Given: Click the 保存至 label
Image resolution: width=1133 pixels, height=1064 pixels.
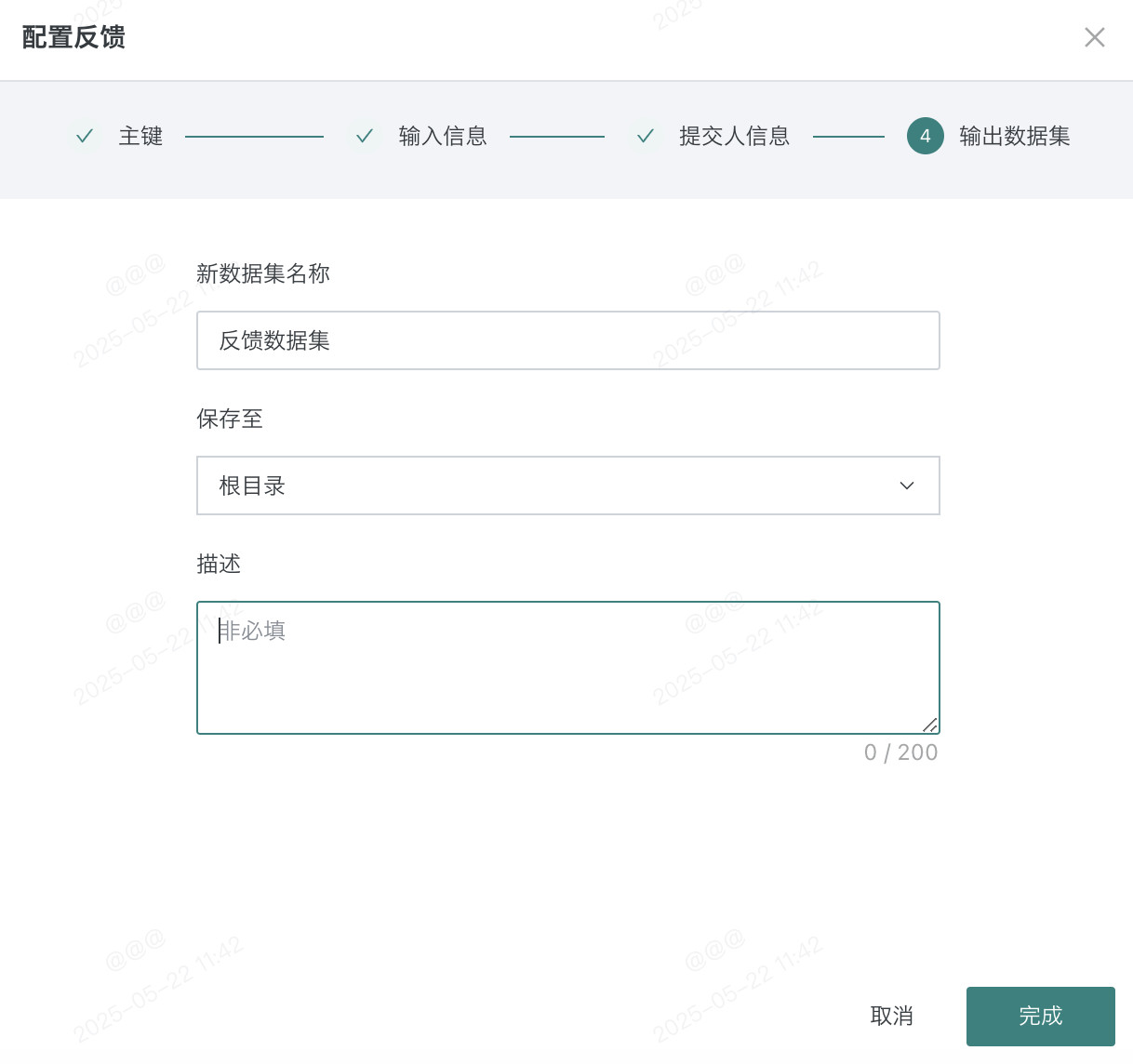Looking at the screenshot, I should 230,419.
